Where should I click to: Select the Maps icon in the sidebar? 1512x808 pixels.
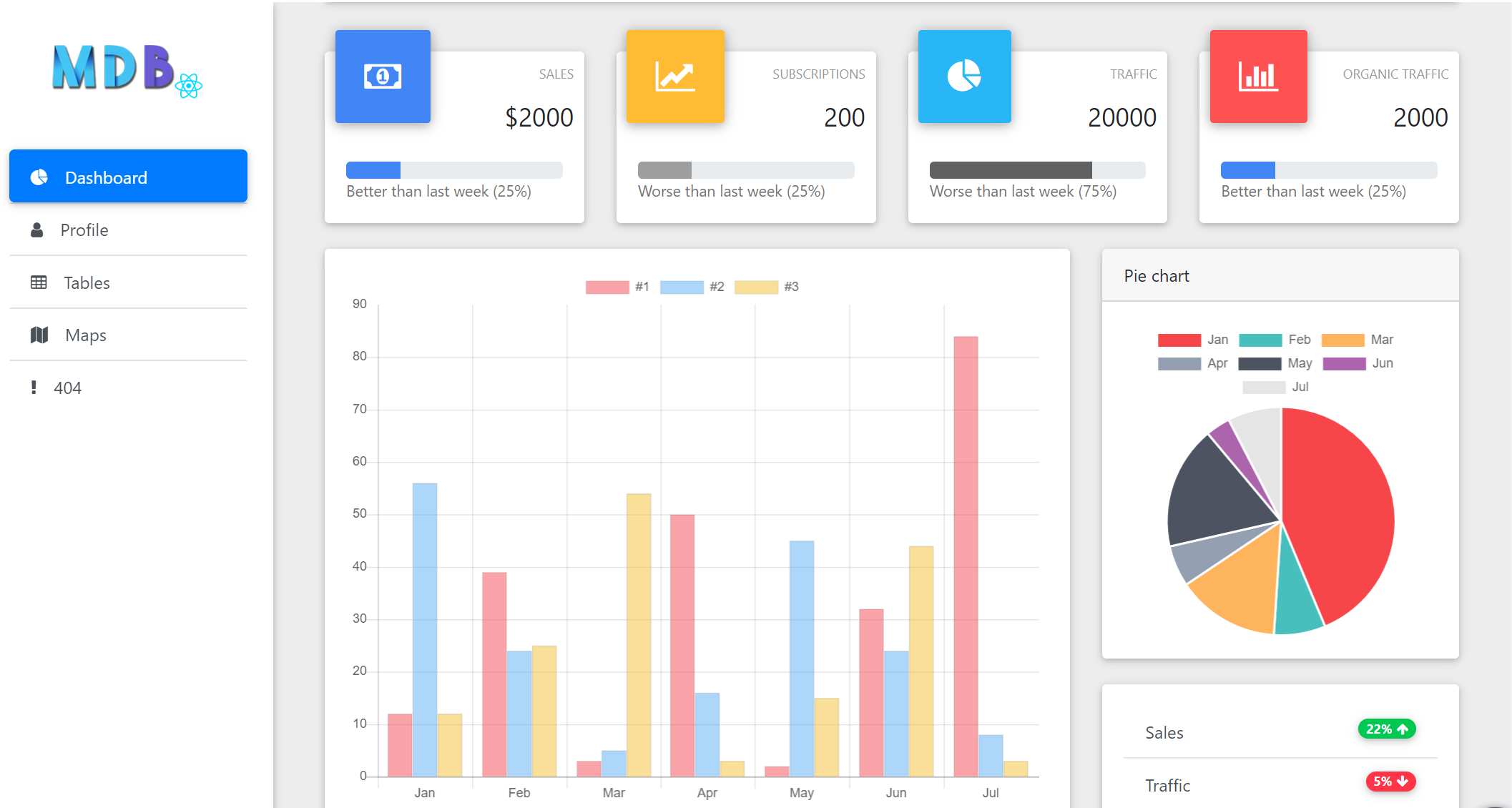click(39, 335)
